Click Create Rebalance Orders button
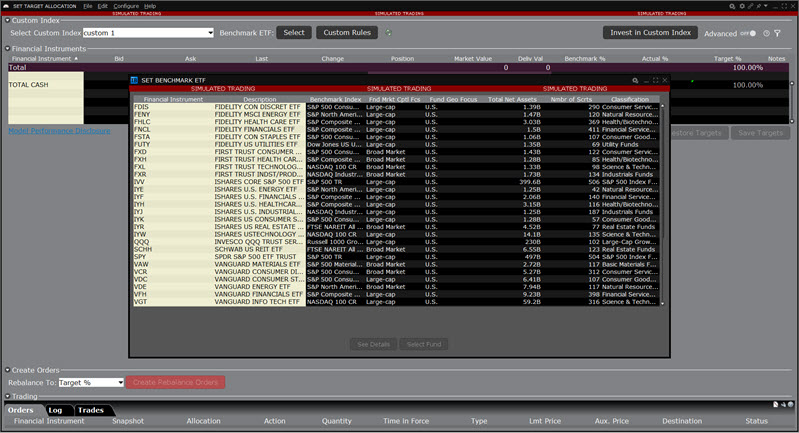 tap(175, 382)
